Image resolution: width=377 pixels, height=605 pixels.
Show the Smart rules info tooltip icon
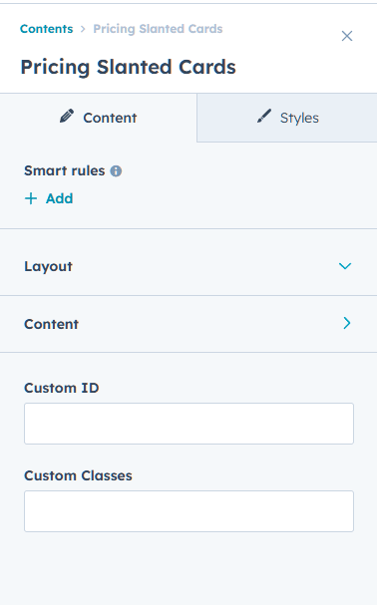[116, 171]
